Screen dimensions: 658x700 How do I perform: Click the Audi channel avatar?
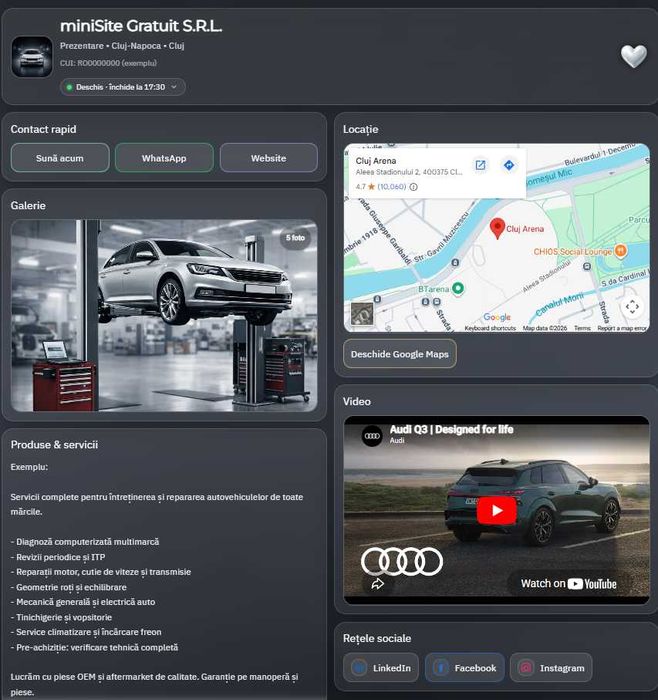pos(372,436)
